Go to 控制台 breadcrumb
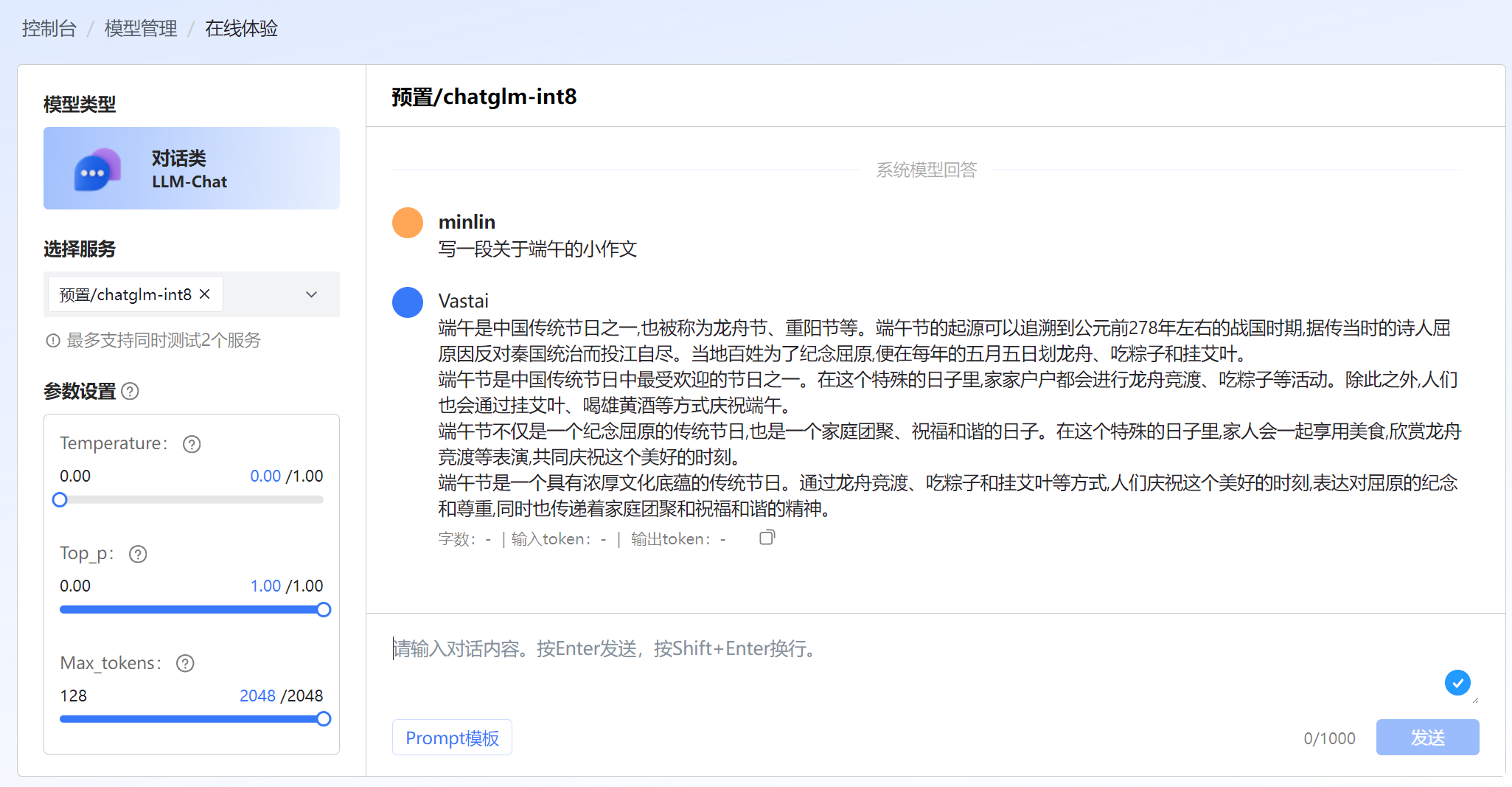Image resolution: width=1512 pixels, height=787 pixels. [49, 29]
